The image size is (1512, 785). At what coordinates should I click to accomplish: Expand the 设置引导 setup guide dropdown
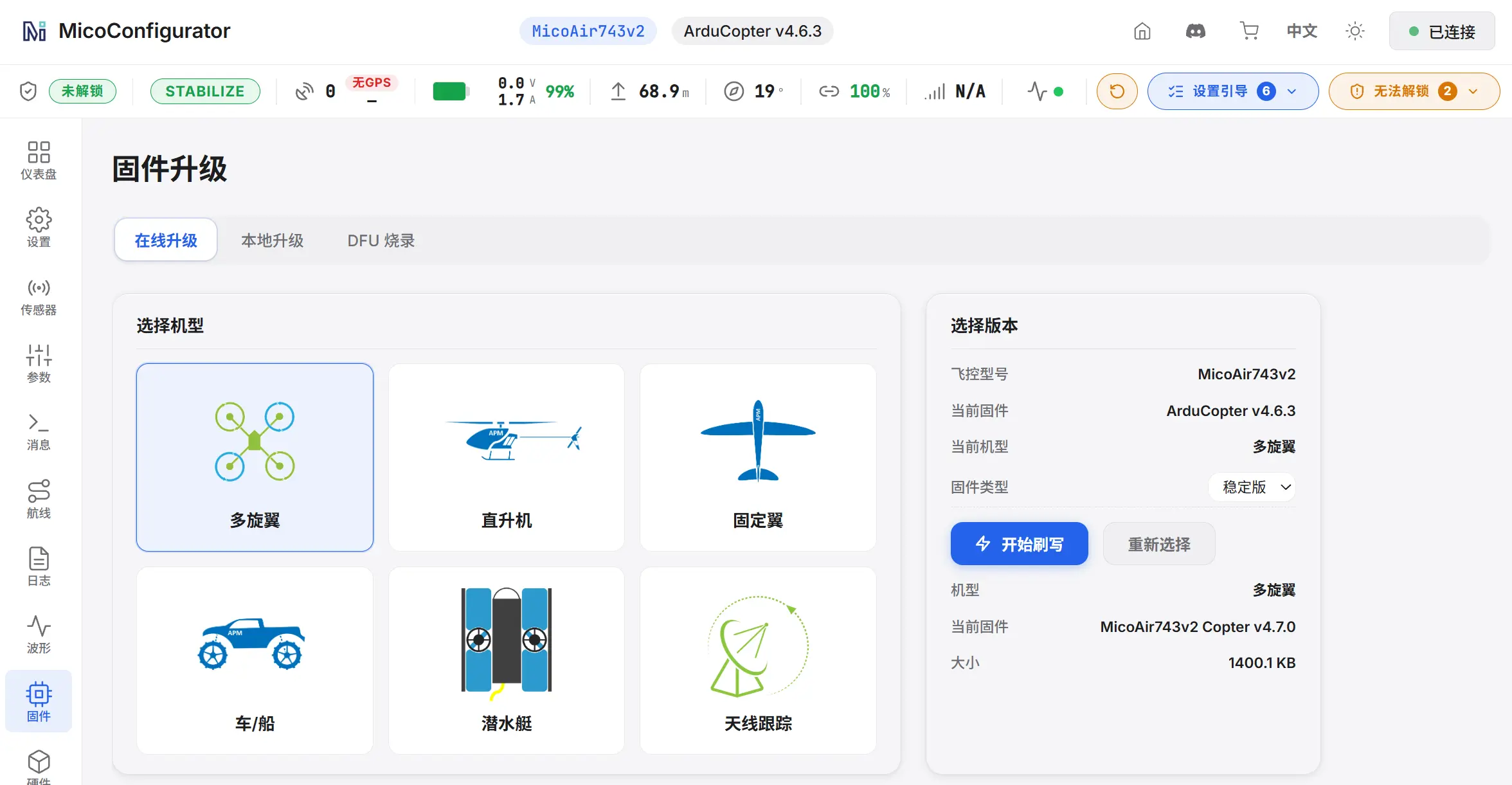(x=1232, y=91)
